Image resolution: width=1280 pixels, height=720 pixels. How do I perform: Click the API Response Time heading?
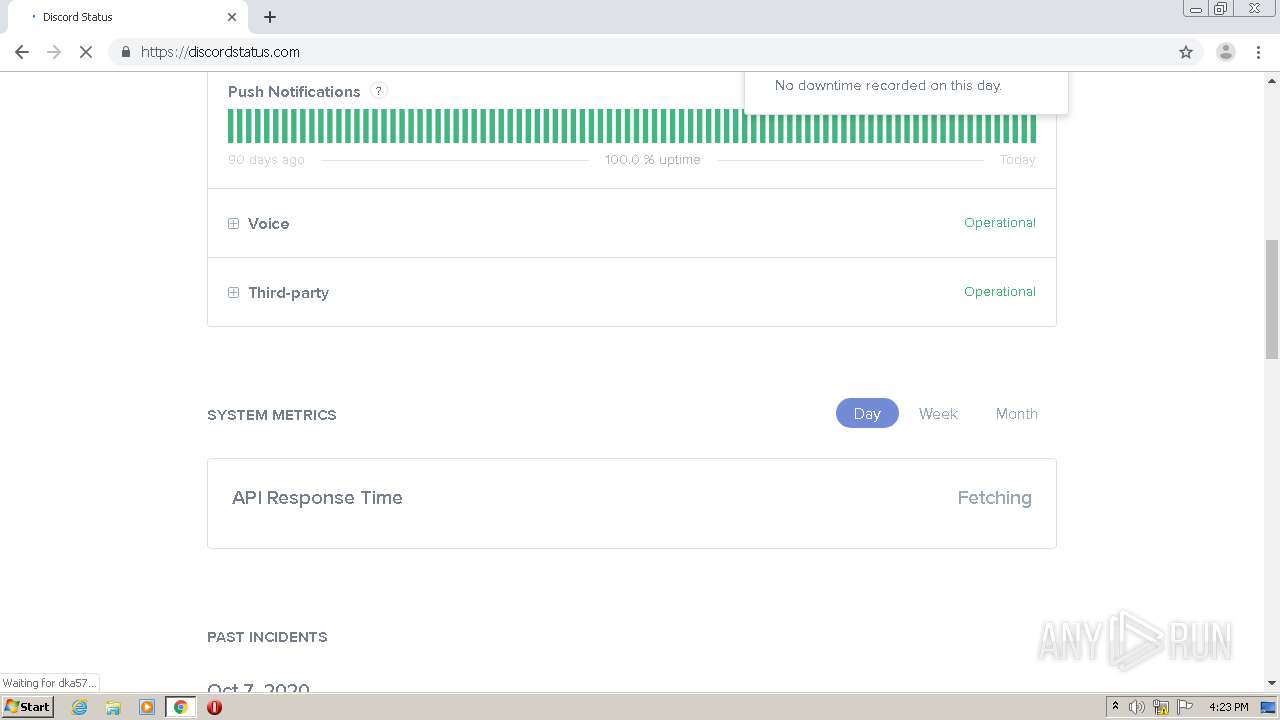point(317,498)
